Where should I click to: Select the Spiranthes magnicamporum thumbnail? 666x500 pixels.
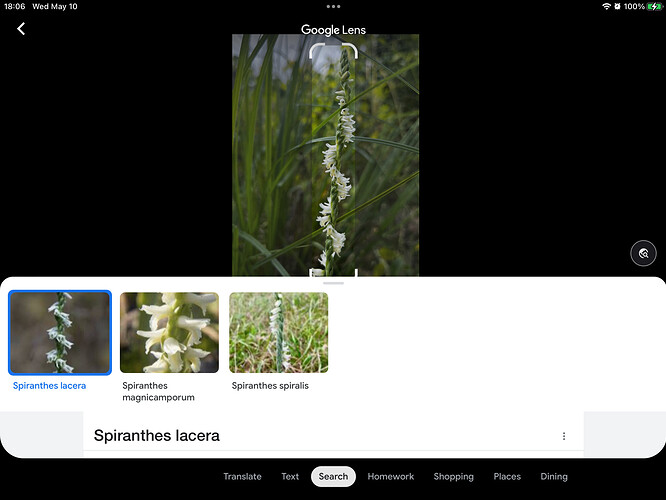coord(169,333)
